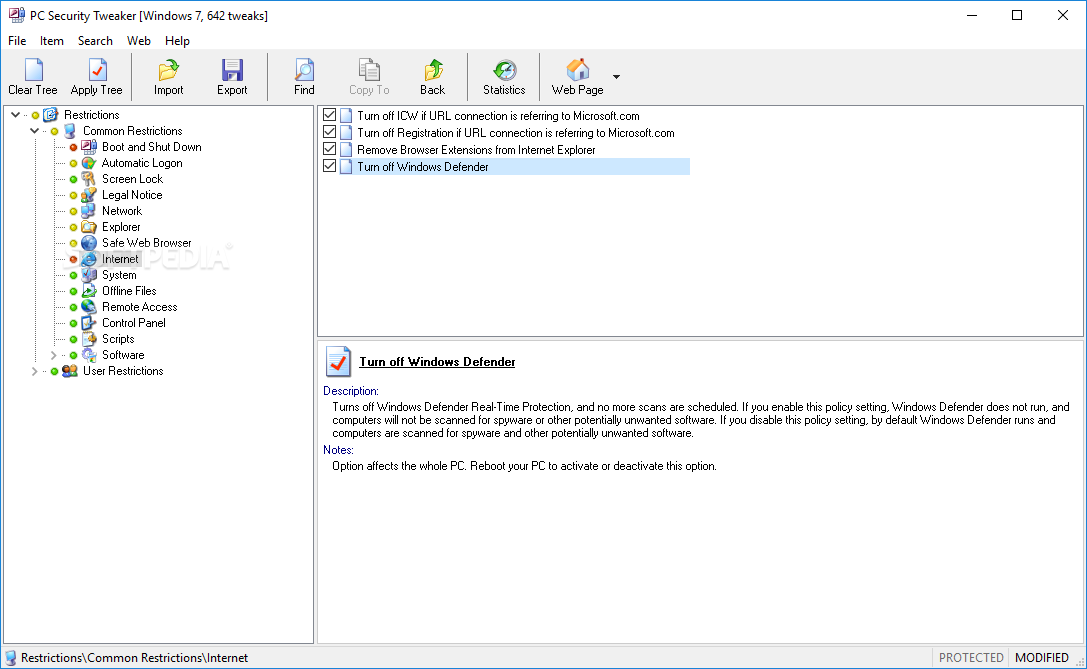
Task: Select Turn off ICW list row text
Action: tap(498, 116)
